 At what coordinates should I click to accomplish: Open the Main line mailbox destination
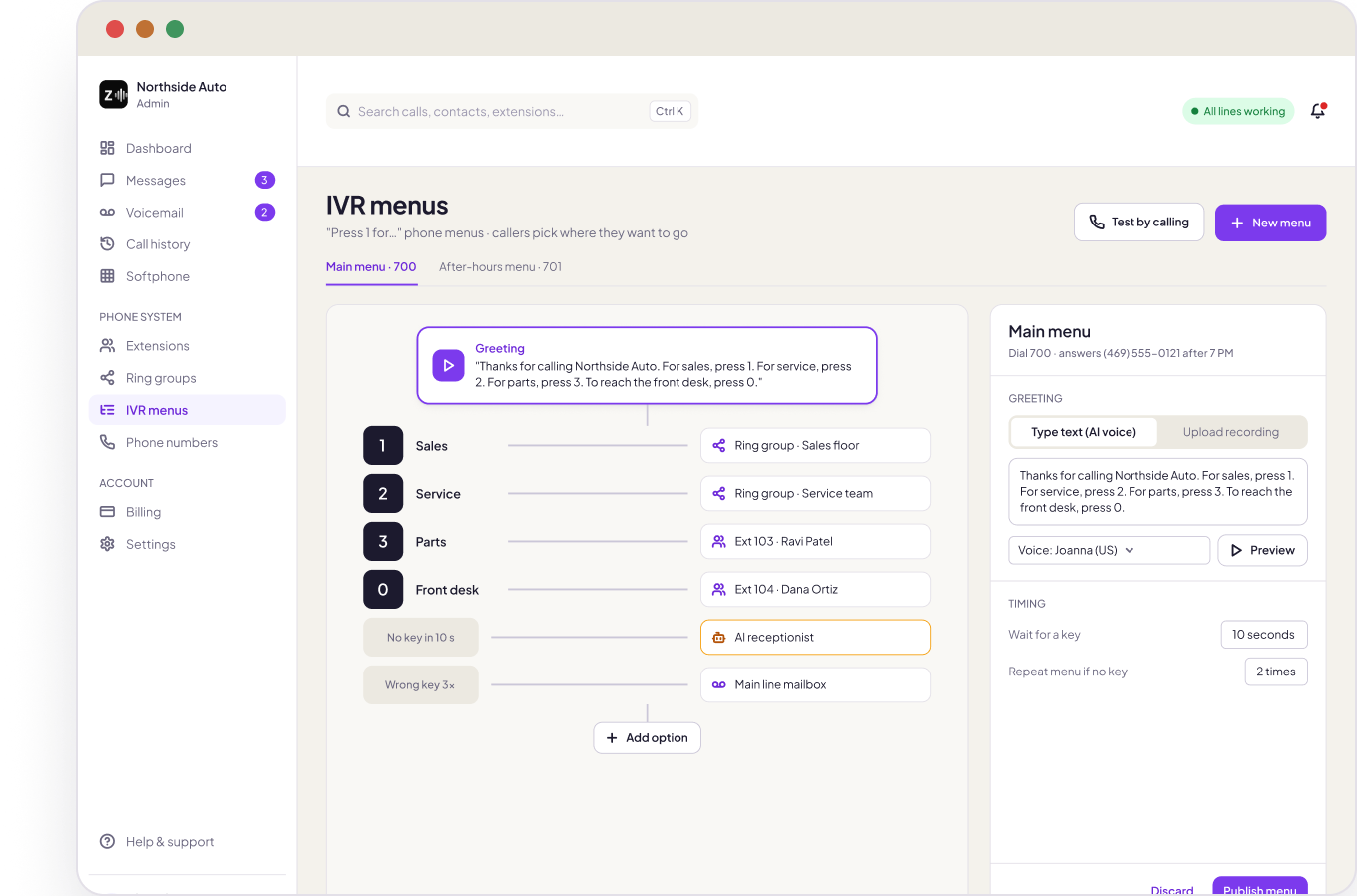[815, 685]
